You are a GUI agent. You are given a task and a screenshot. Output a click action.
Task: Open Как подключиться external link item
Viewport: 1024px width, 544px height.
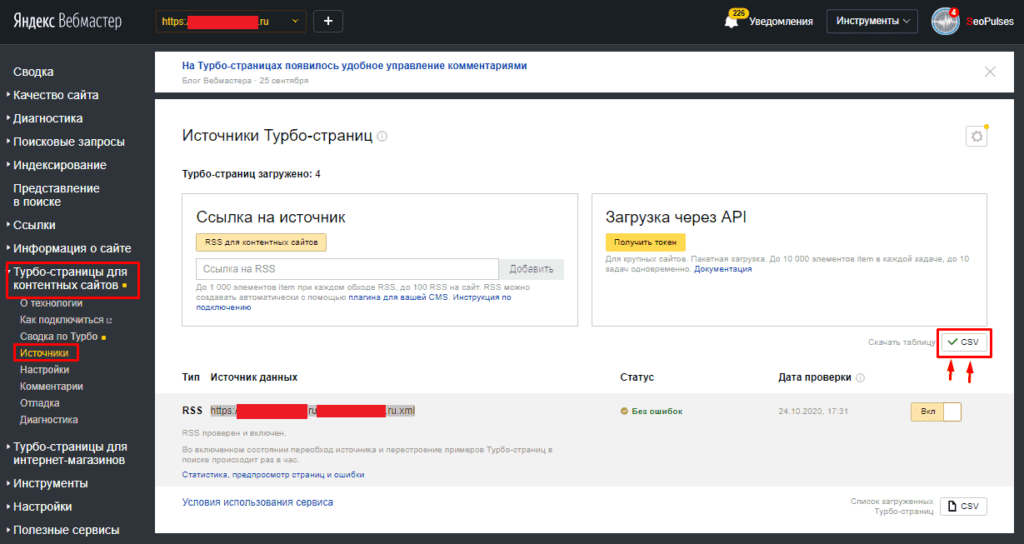(66, 320)
